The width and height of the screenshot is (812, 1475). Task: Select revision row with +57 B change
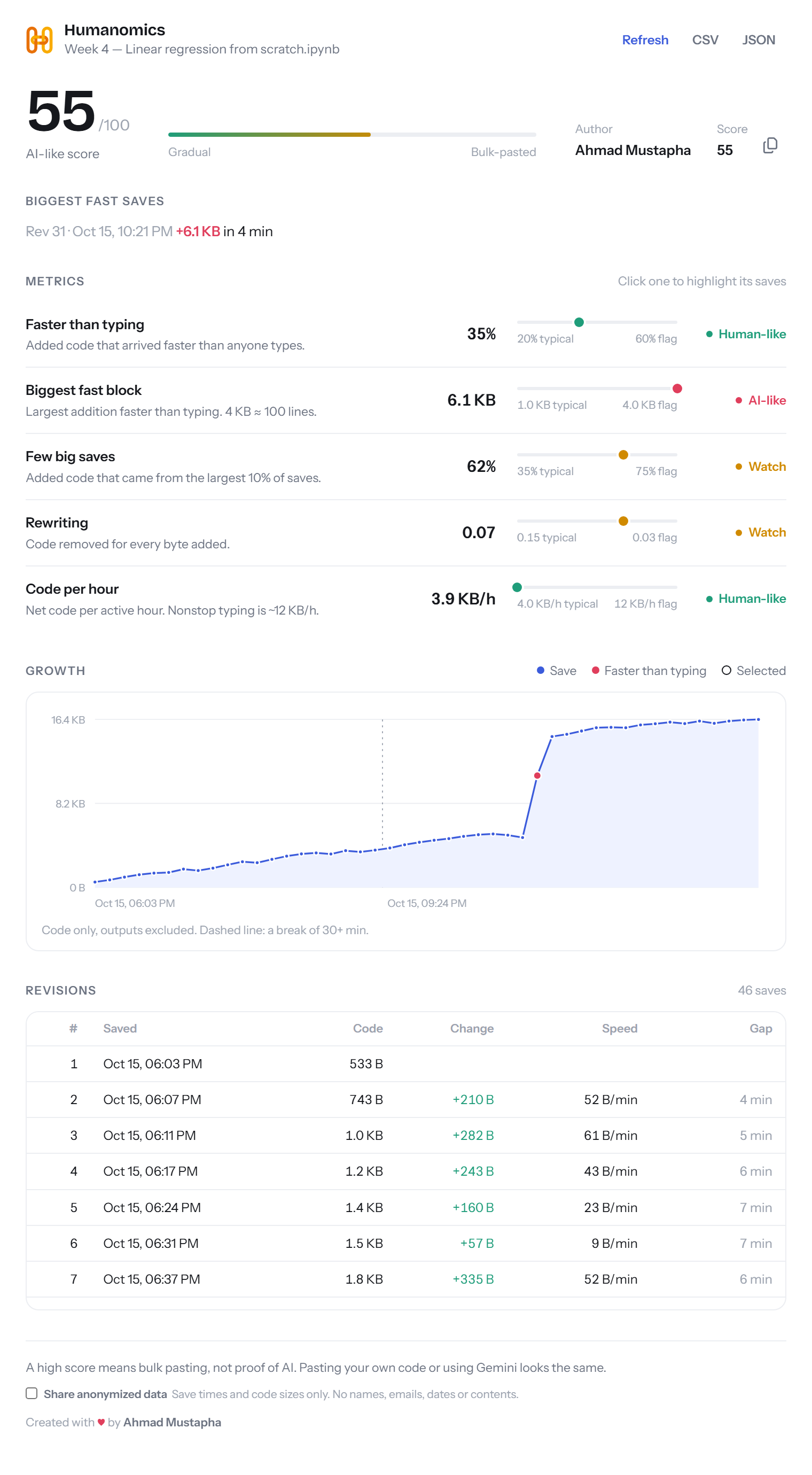click(x=405, y=1243)
